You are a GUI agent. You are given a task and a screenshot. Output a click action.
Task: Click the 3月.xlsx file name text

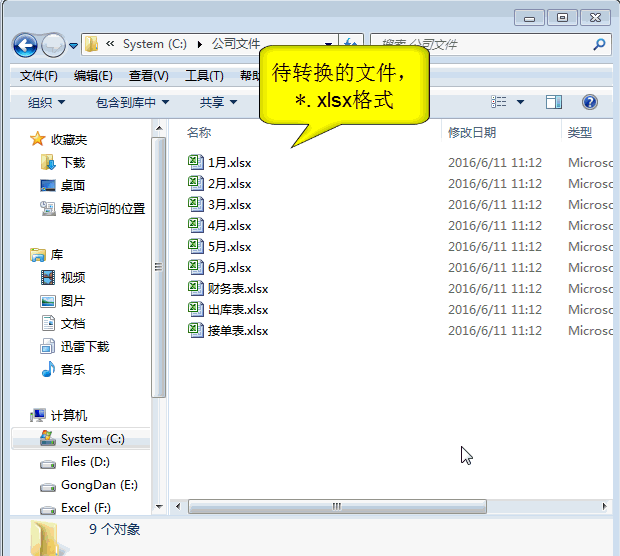[230, 204]
